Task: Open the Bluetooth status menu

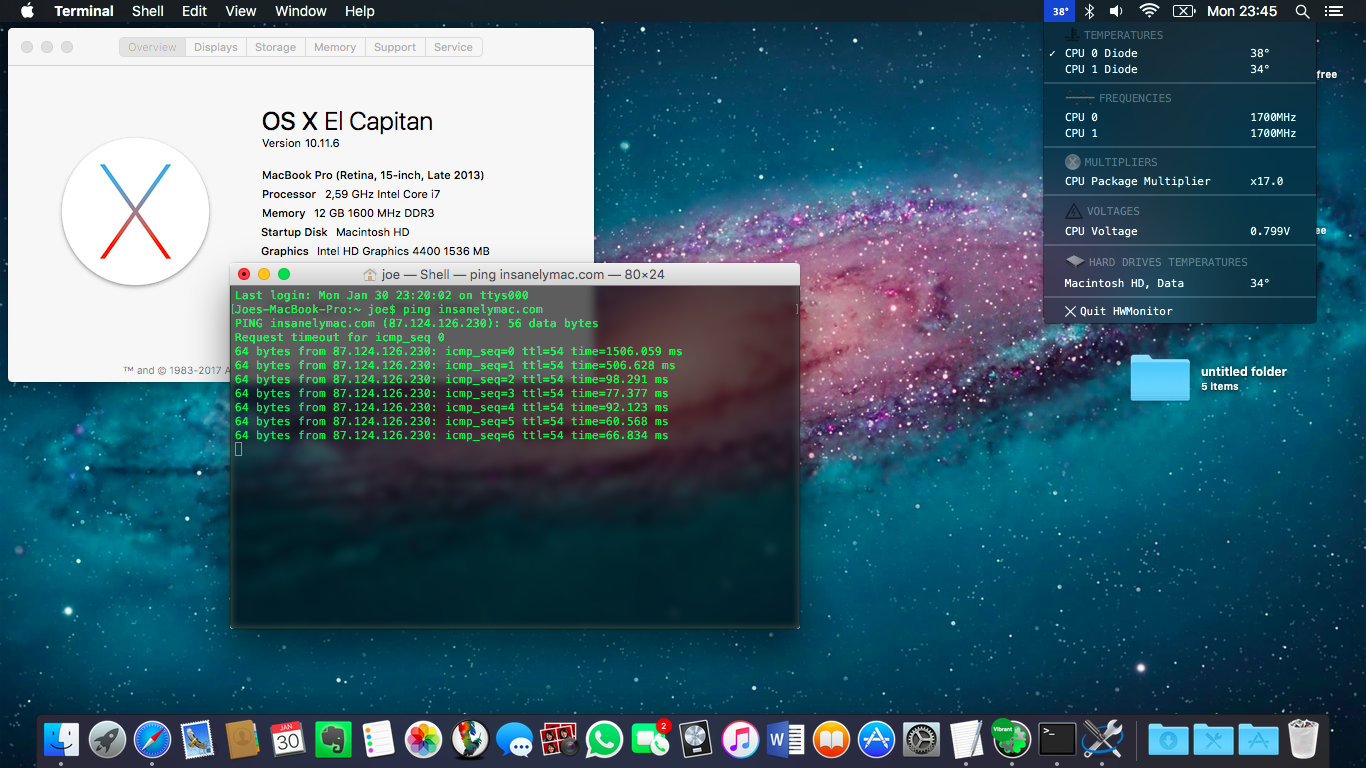Action: coord(1090,11)
